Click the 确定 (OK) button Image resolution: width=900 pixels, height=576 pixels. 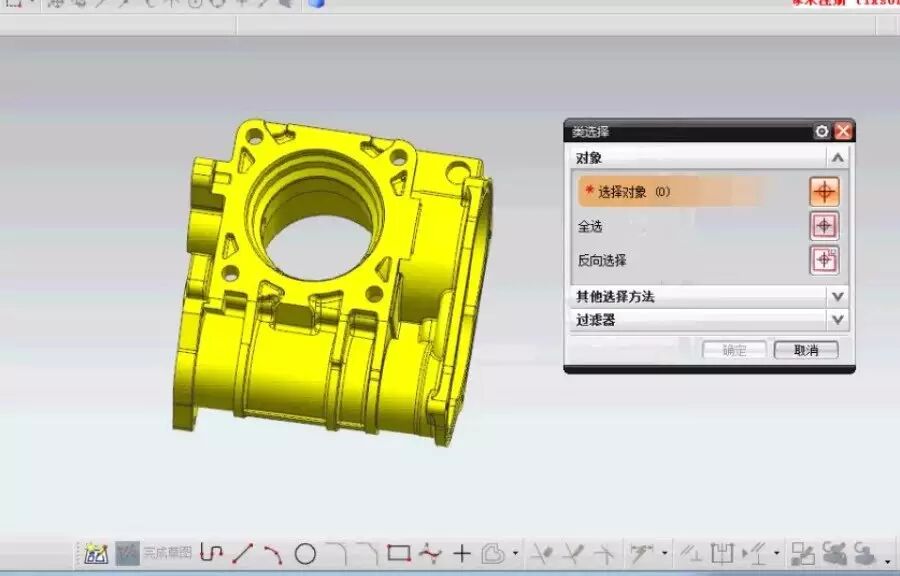click(x=734, y=350)
